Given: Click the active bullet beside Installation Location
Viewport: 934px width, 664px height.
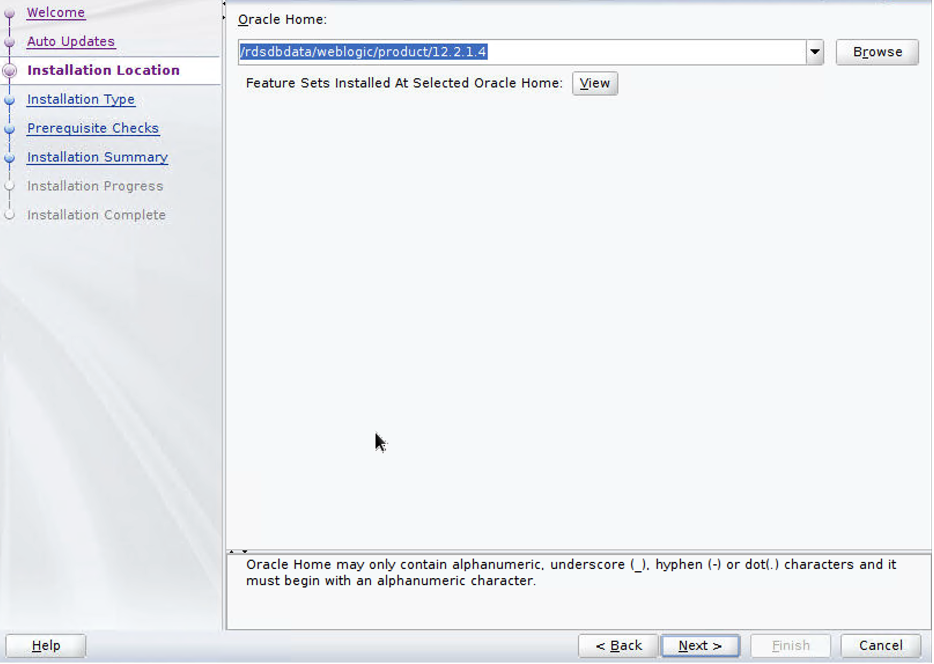Looking at the screenshot, I should coord(10,71).
